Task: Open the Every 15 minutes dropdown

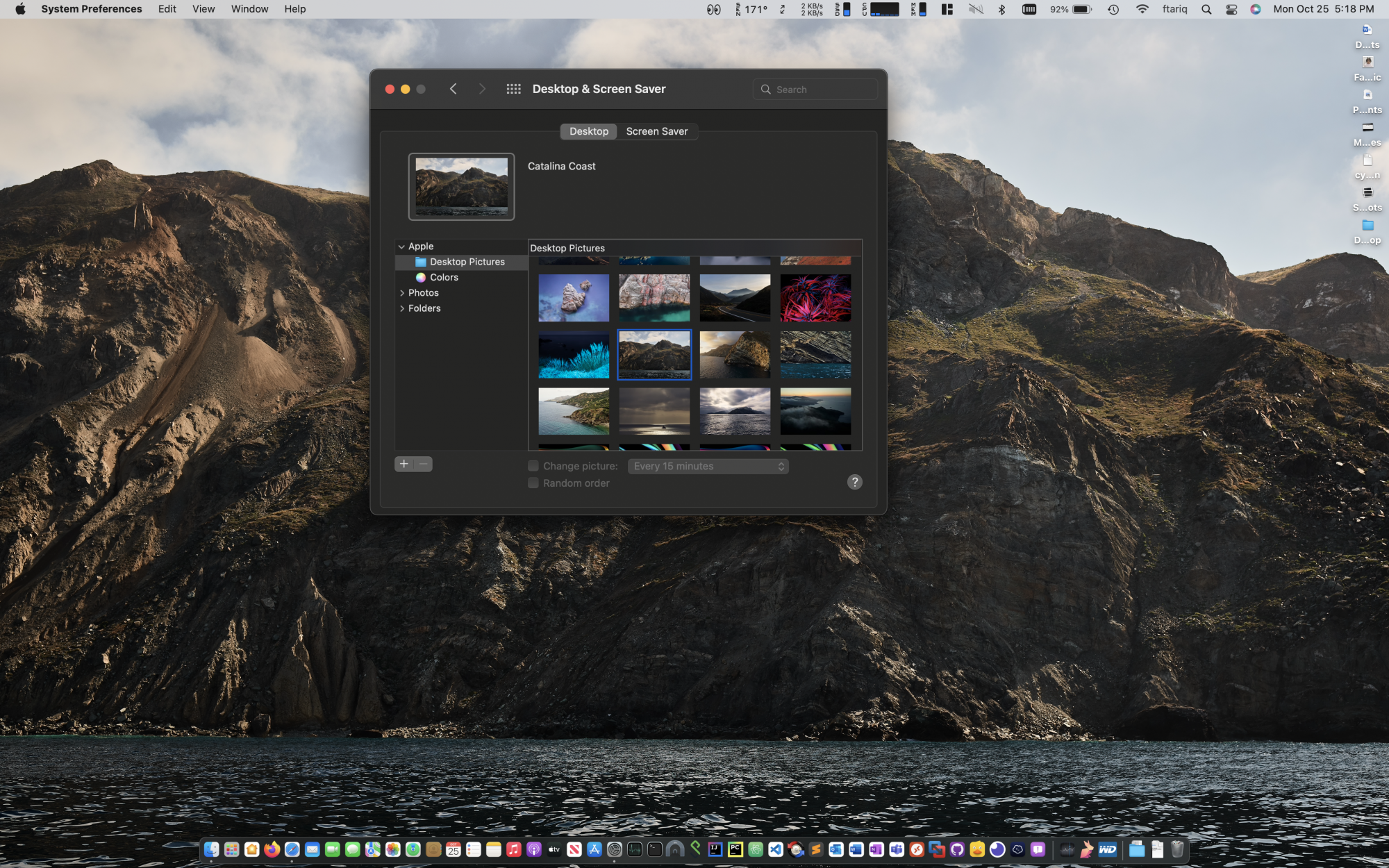Action: [708, 466]
